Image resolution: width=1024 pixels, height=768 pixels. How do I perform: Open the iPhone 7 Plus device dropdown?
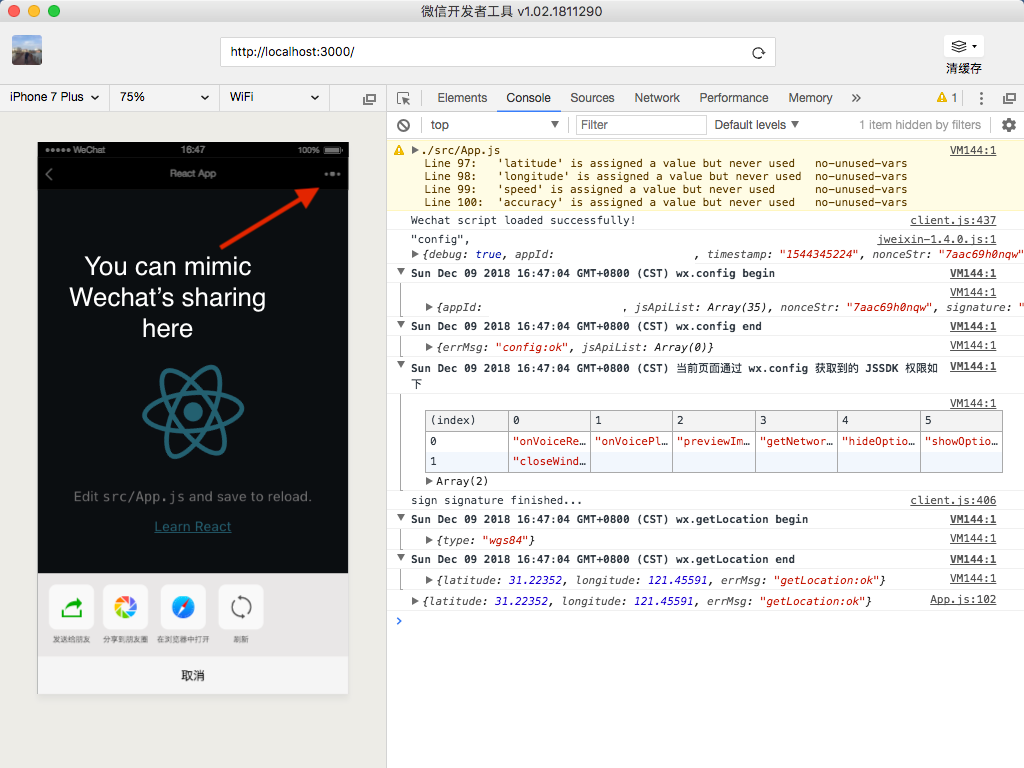[52, 98]
